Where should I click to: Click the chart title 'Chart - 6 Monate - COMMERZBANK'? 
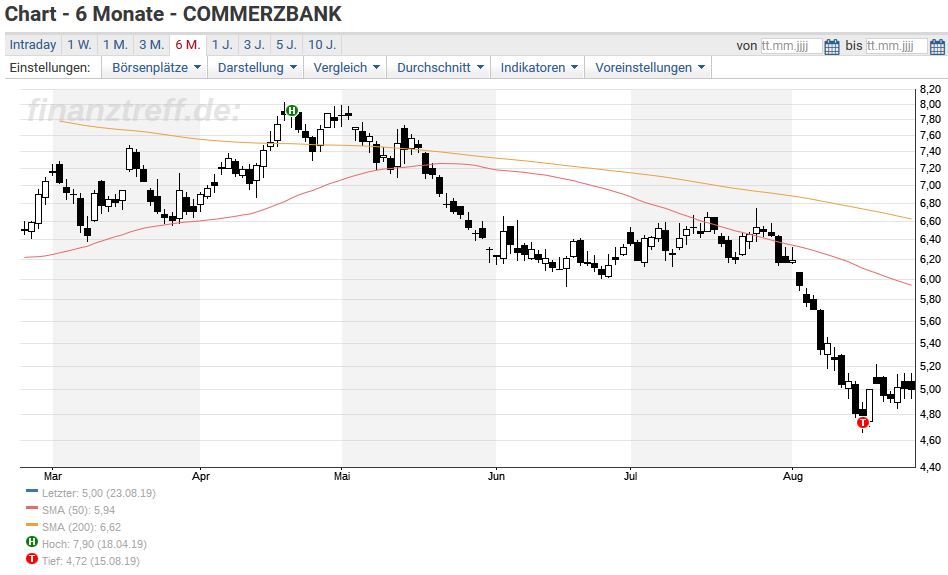point(173,14)
